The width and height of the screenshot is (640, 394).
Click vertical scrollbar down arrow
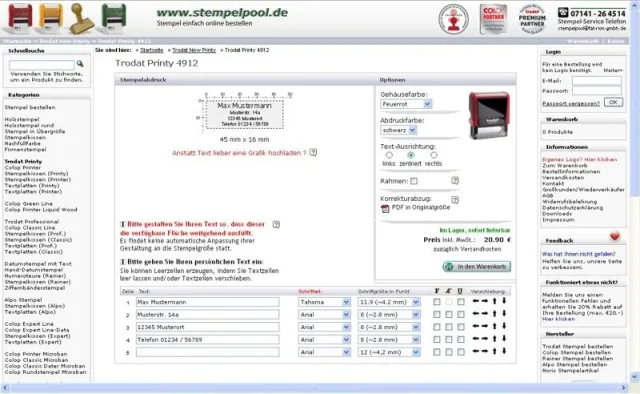point(634,377)
